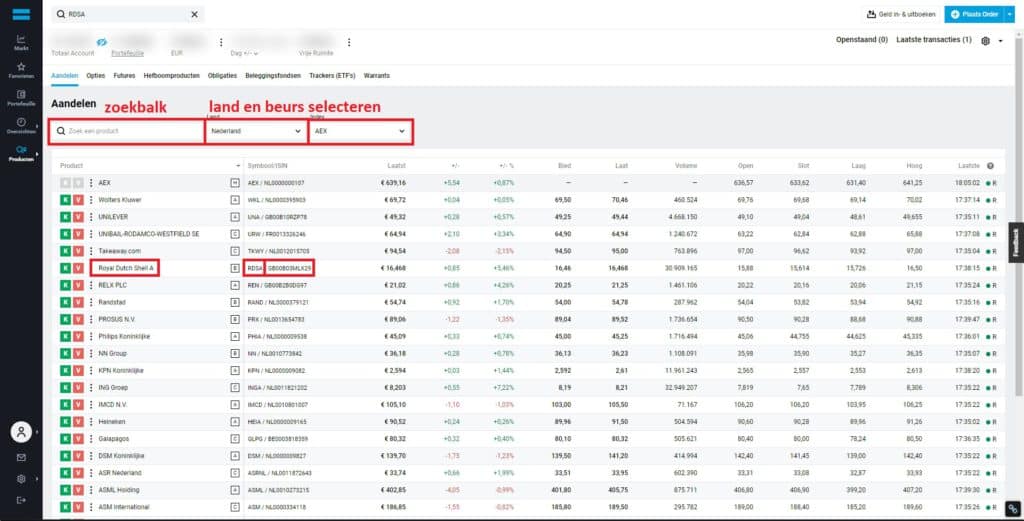Expand the Overzichten sidebar submenu arrow
This screenshot has width=1024, height=521.
pos(37,126)
